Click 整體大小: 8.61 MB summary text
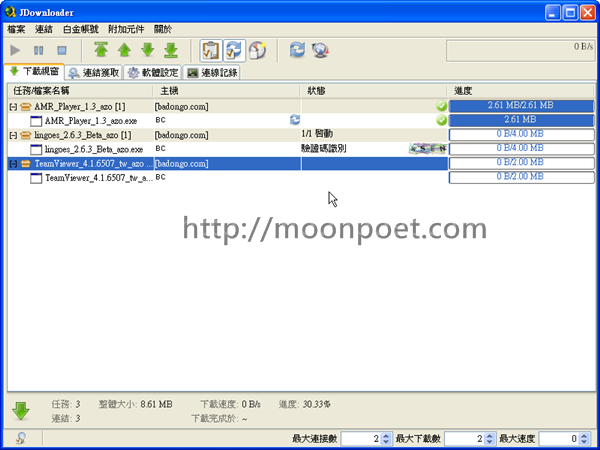 point(135,404)
